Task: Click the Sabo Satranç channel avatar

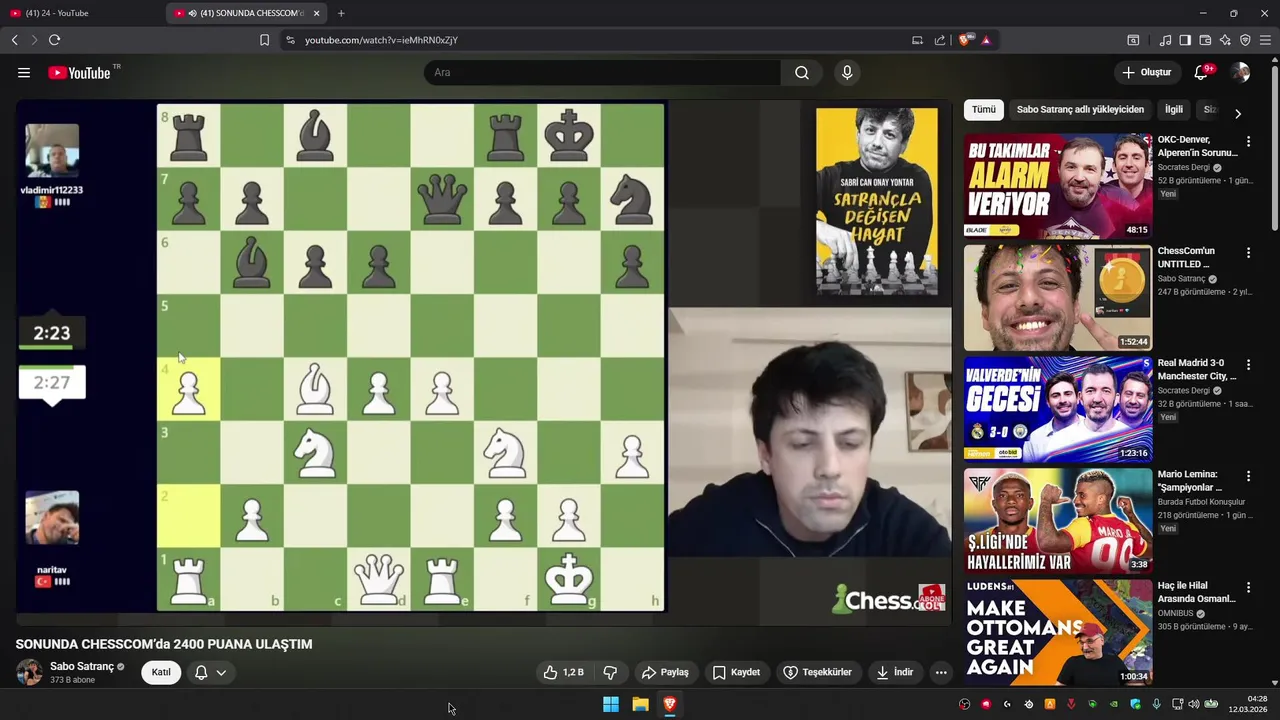Action: (x=29, y=673)
